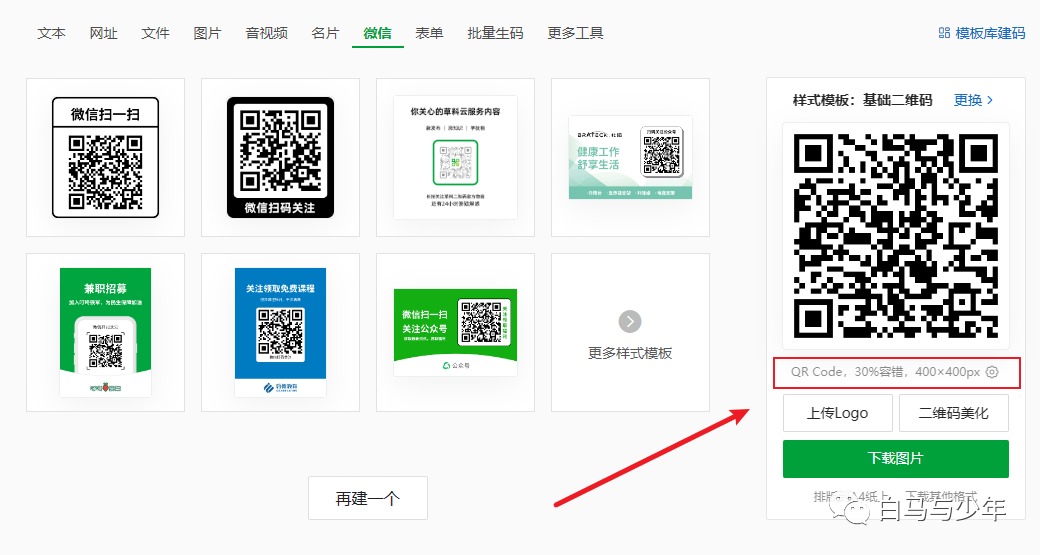1040x555 pixels.
Task: Click the QR settings gear icon
Action: pyautogui.click(x=992, y=372)
